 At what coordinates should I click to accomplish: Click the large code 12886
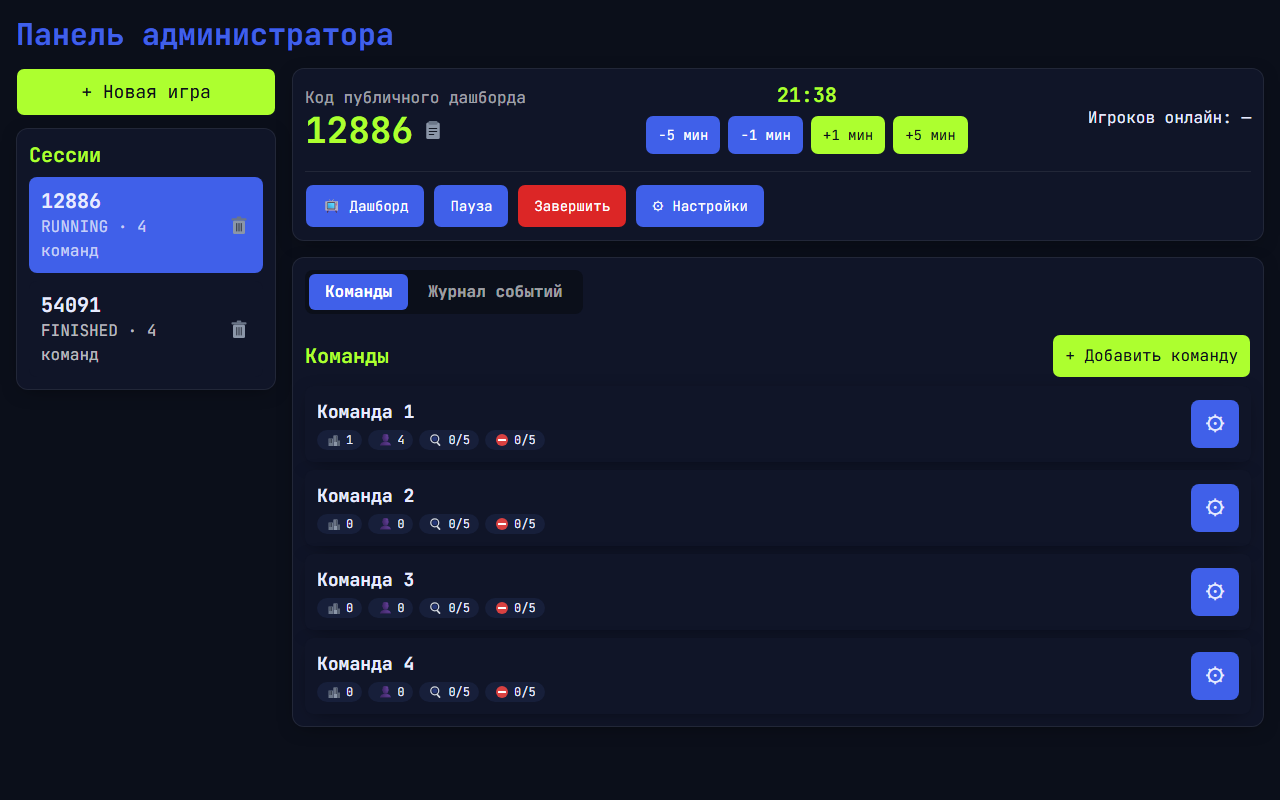click(359, 131)
